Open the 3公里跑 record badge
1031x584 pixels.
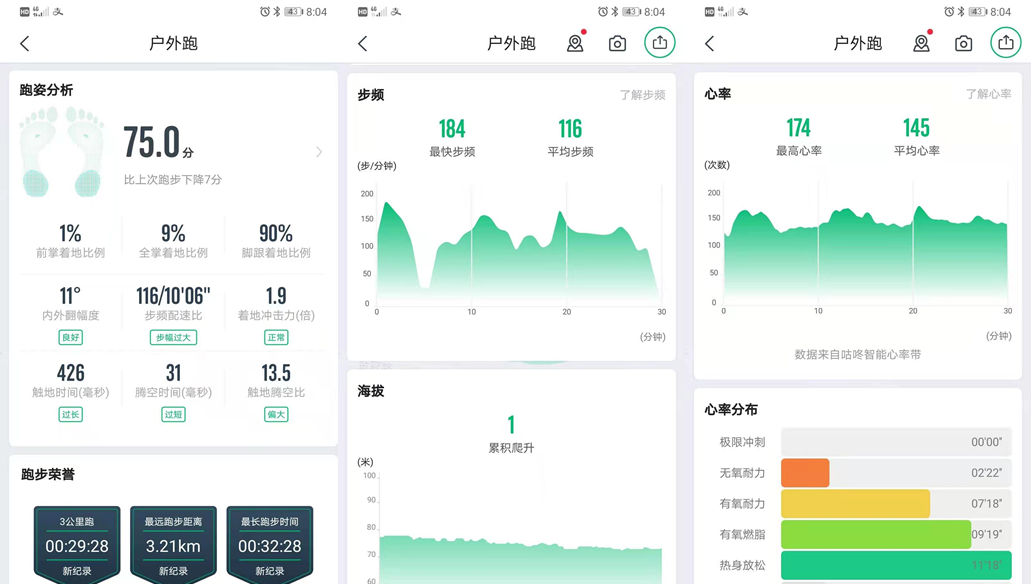click(x=77, y=545)
